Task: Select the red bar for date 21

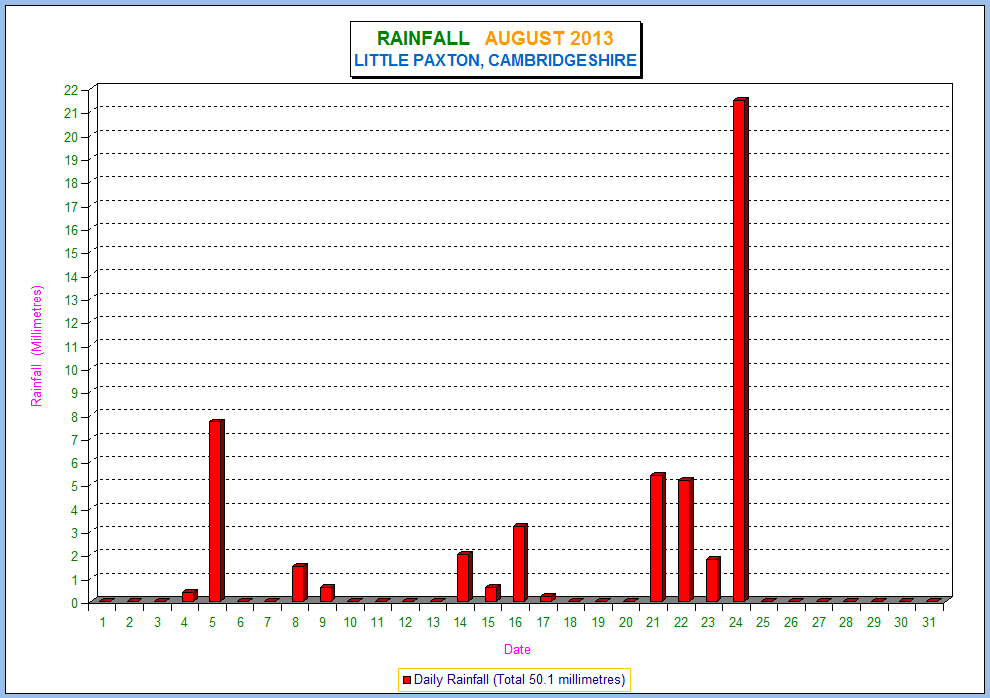Action: pyautogui.click(x=658, y=537)
